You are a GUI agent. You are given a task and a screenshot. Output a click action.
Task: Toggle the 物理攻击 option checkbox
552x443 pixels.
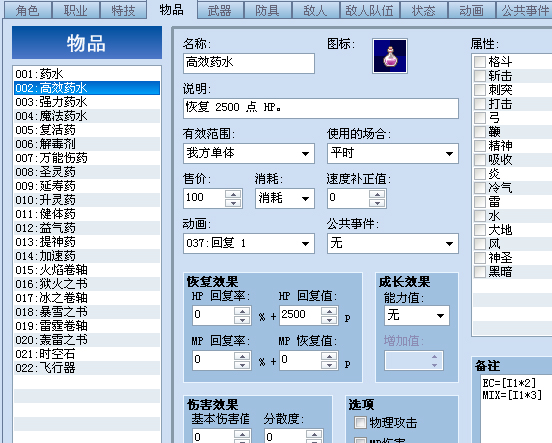(x=360, y=423)
